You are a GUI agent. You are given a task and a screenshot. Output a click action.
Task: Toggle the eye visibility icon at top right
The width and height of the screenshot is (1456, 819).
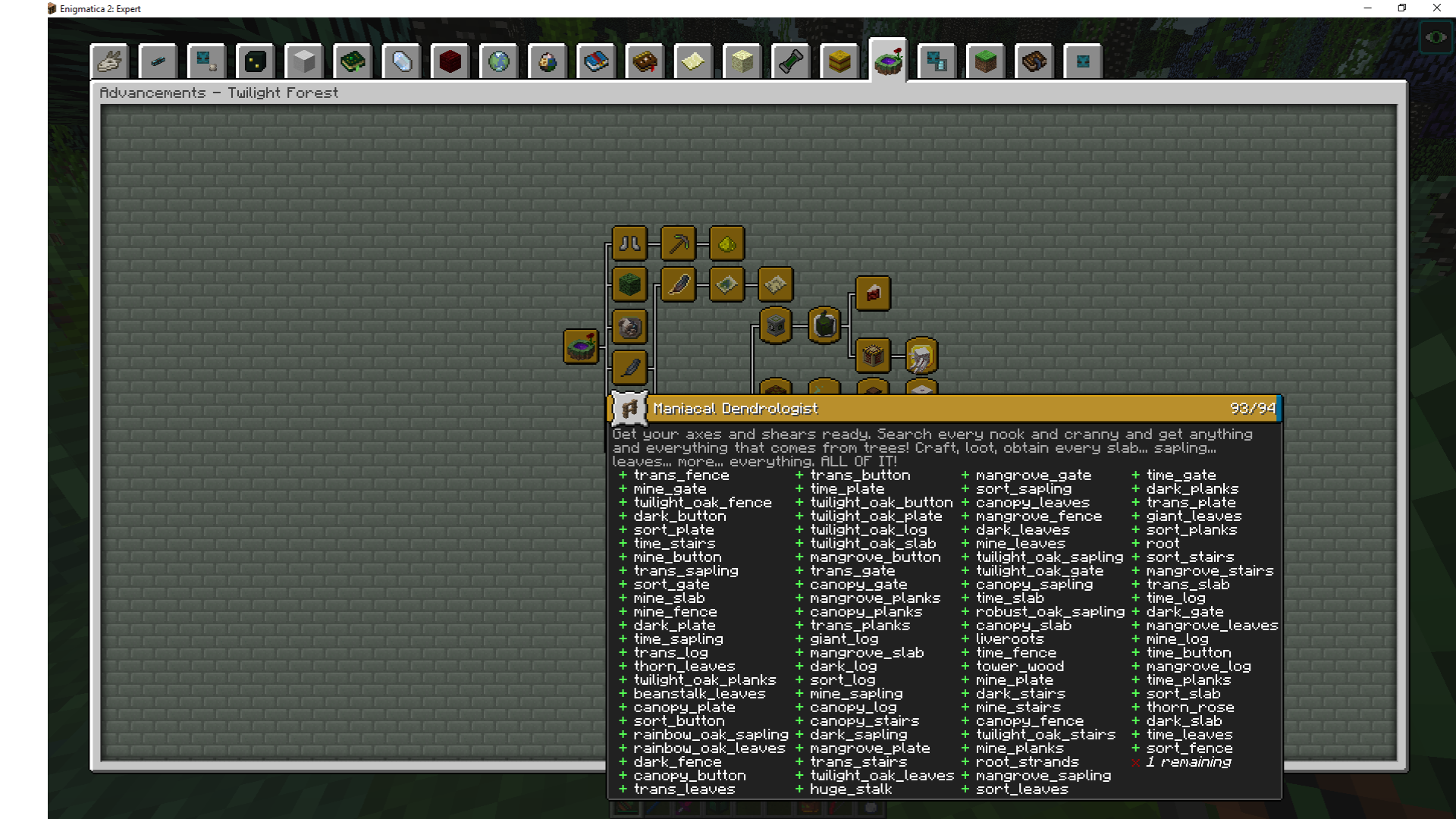point(1436,37)
